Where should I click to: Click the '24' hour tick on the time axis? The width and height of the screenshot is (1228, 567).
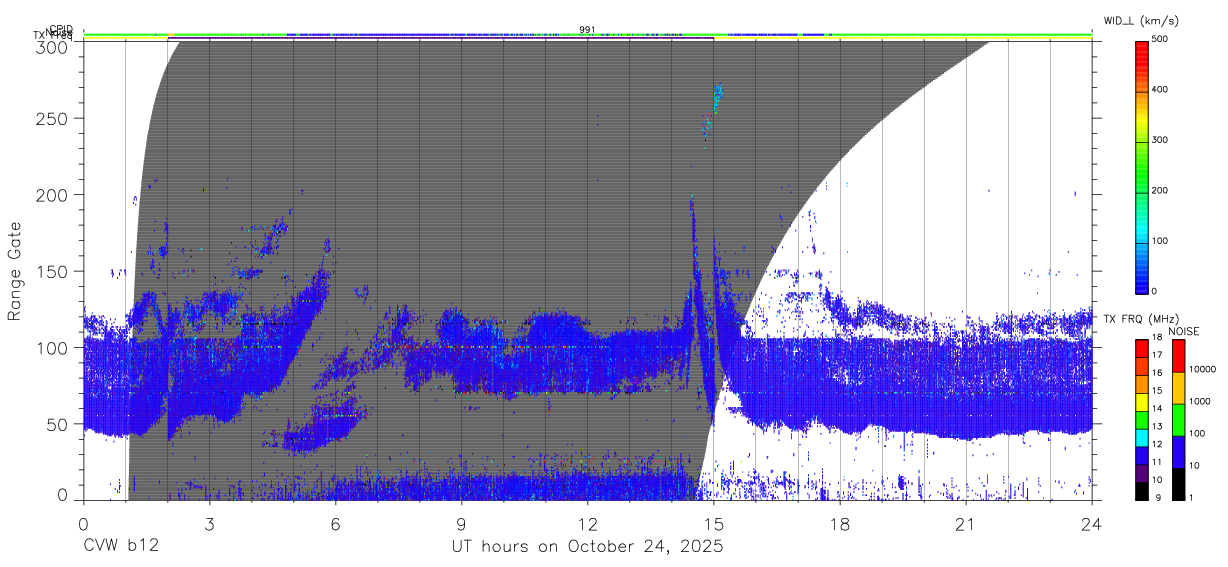[1092, 523]
